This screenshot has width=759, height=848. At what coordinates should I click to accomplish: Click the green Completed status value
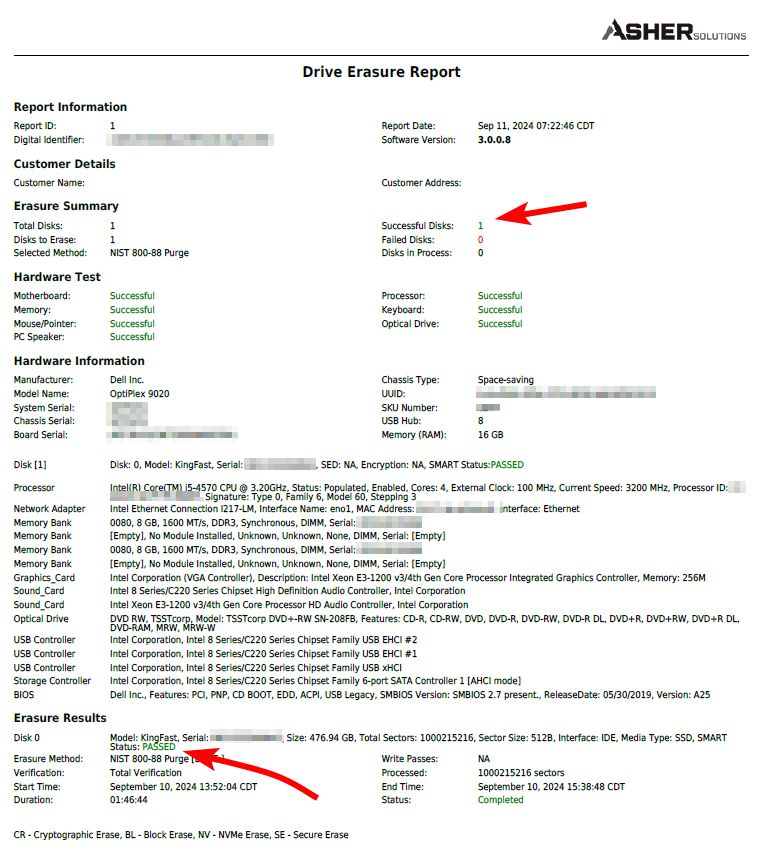click(500, 800)
